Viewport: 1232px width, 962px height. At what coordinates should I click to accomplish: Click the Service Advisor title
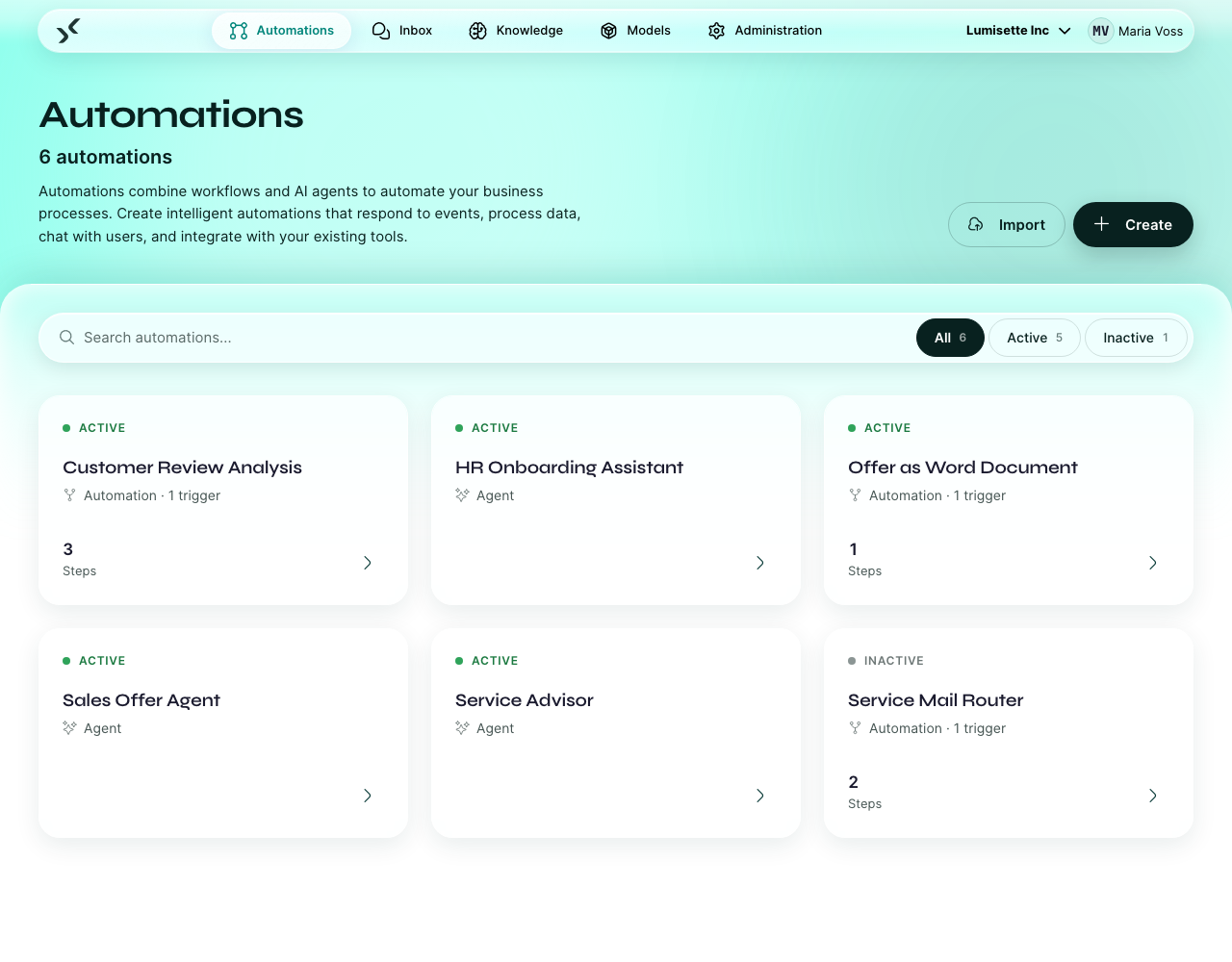coord(525,700)
